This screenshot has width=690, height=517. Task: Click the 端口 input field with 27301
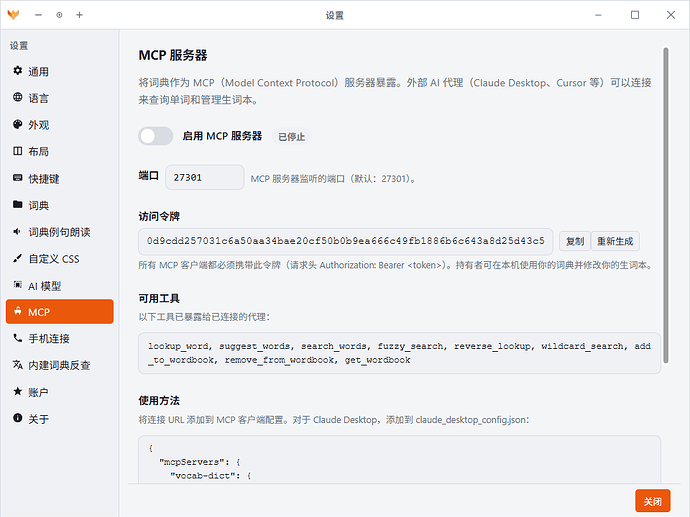click(x=205, y=177)
